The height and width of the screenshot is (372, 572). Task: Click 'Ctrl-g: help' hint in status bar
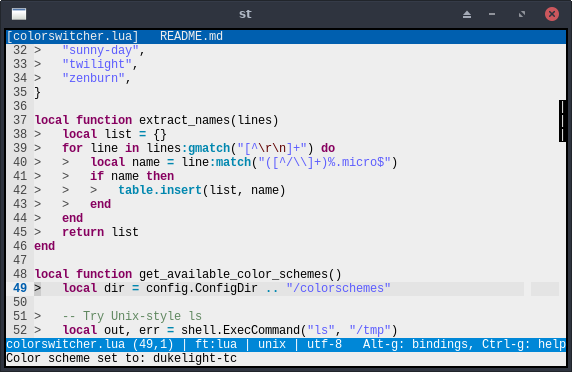pyautogui.click(x=524, y=344)
